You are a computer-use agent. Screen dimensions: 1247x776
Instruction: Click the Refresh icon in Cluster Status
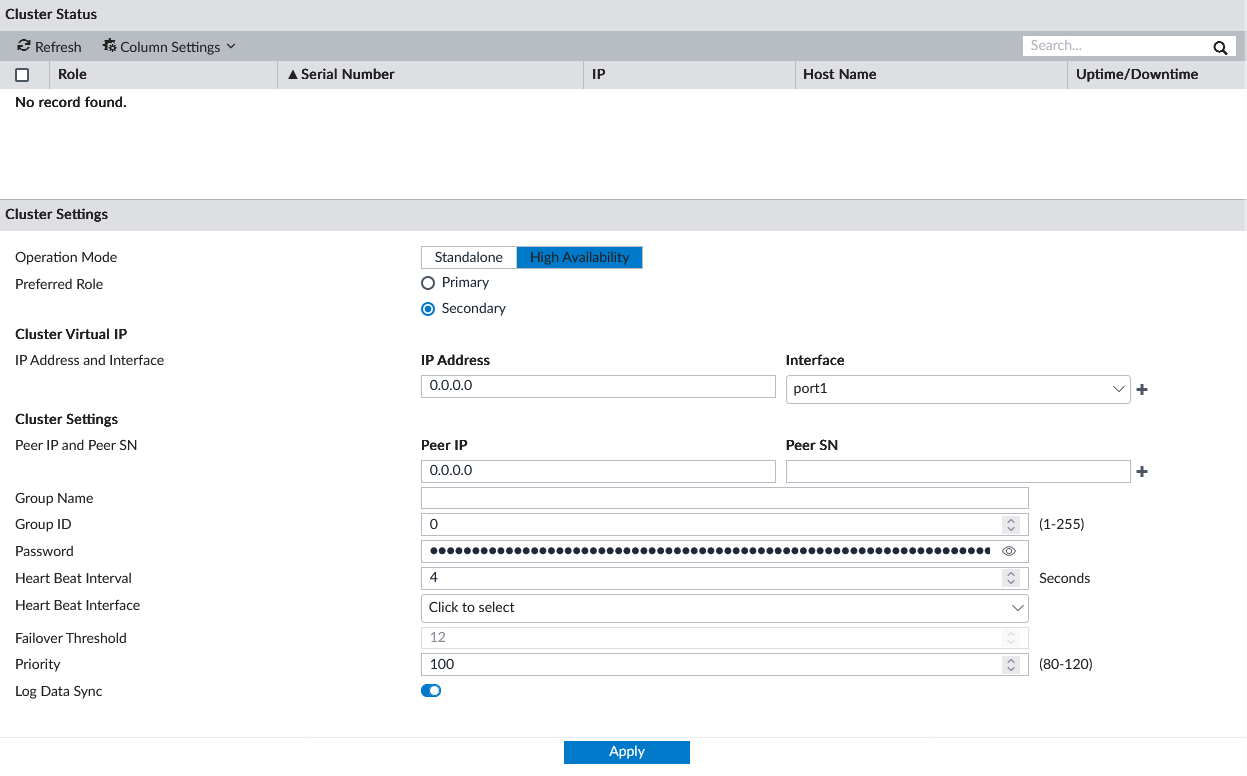click(24, 47)
